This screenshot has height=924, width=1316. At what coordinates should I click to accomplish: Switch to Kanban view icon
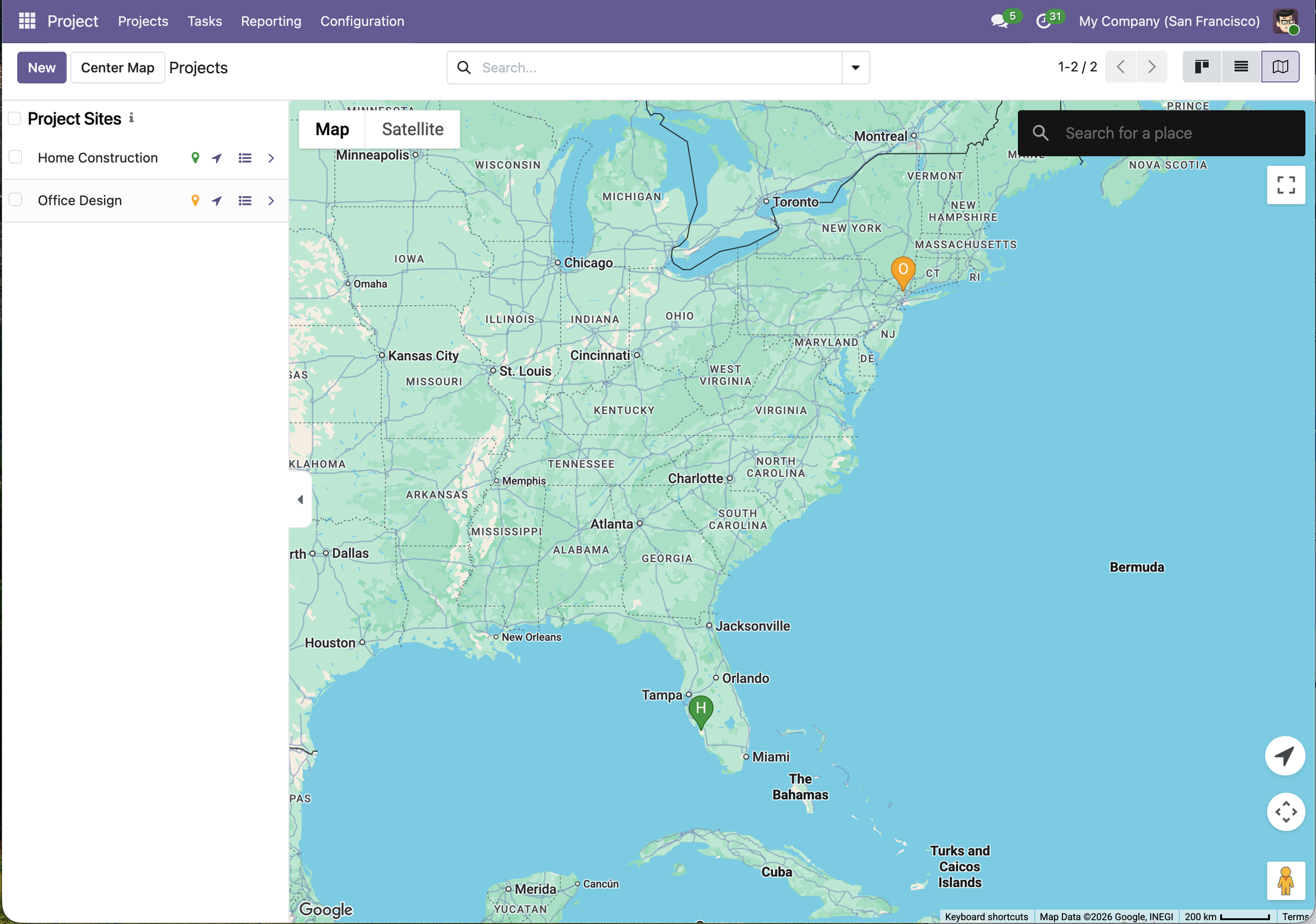point(1202,66)
